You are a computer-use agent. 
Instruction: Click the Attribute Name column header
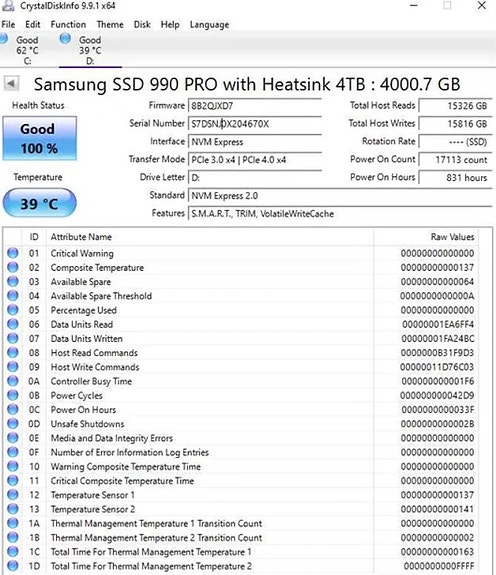click(210, 237)
